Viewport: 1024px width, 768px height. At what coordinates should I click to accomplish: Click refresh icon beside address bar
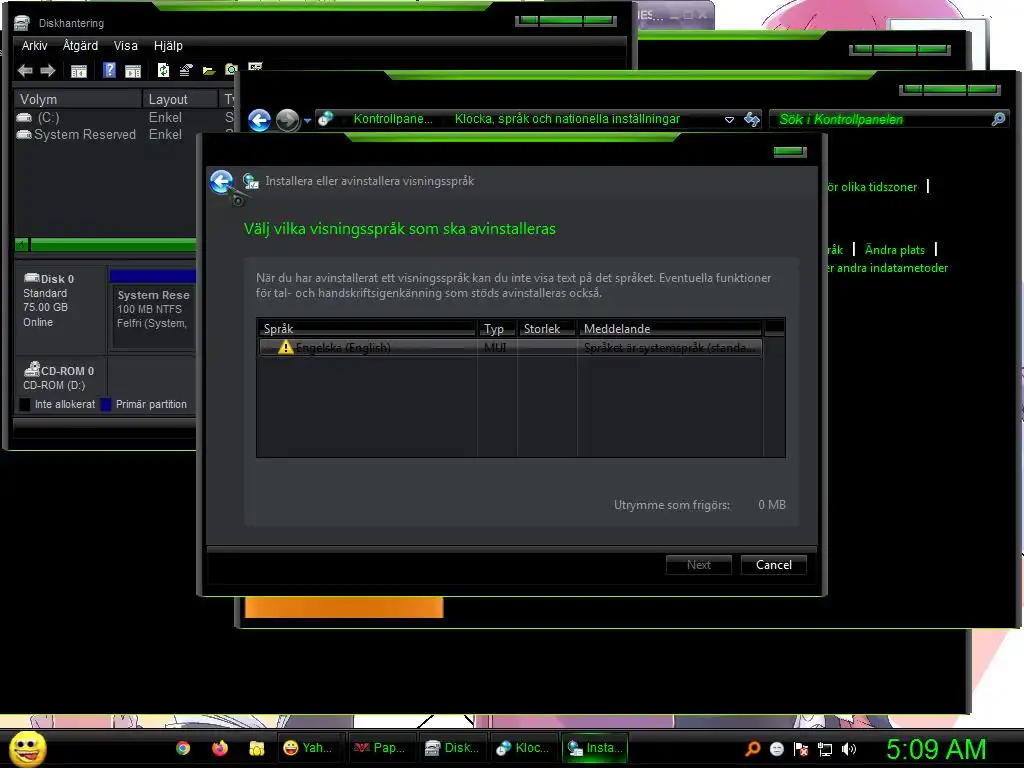pos(752,119)
